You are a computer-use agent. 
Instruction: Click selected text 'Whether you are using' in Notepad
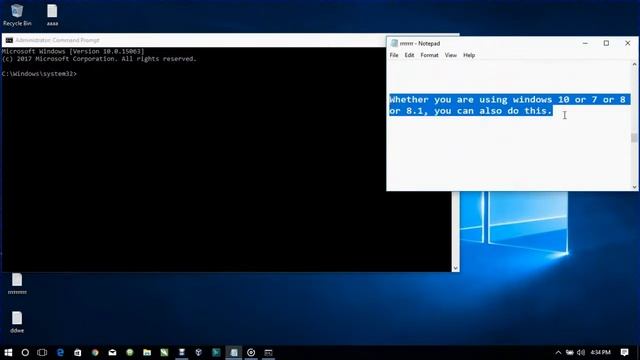click(x=449, y=100)
